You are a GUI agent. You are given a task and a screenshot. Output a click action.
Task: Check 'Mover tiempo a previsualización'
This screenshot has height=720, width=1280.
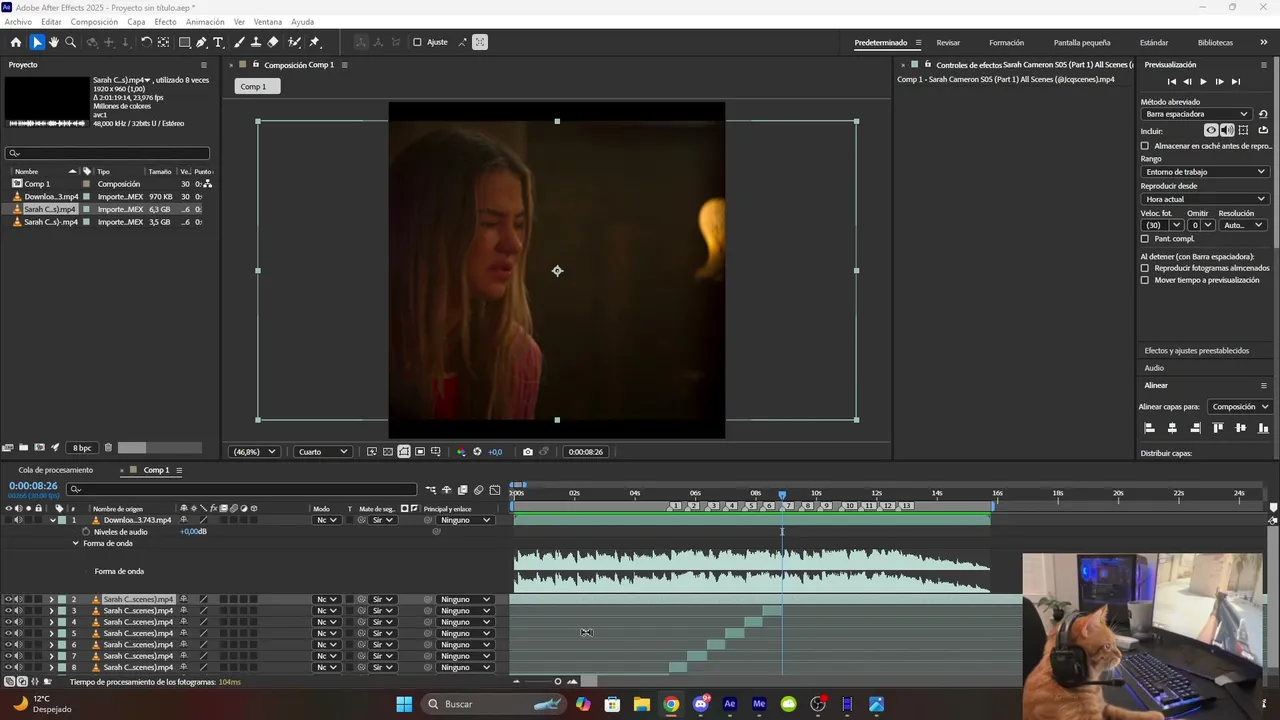pos(1145,280)
